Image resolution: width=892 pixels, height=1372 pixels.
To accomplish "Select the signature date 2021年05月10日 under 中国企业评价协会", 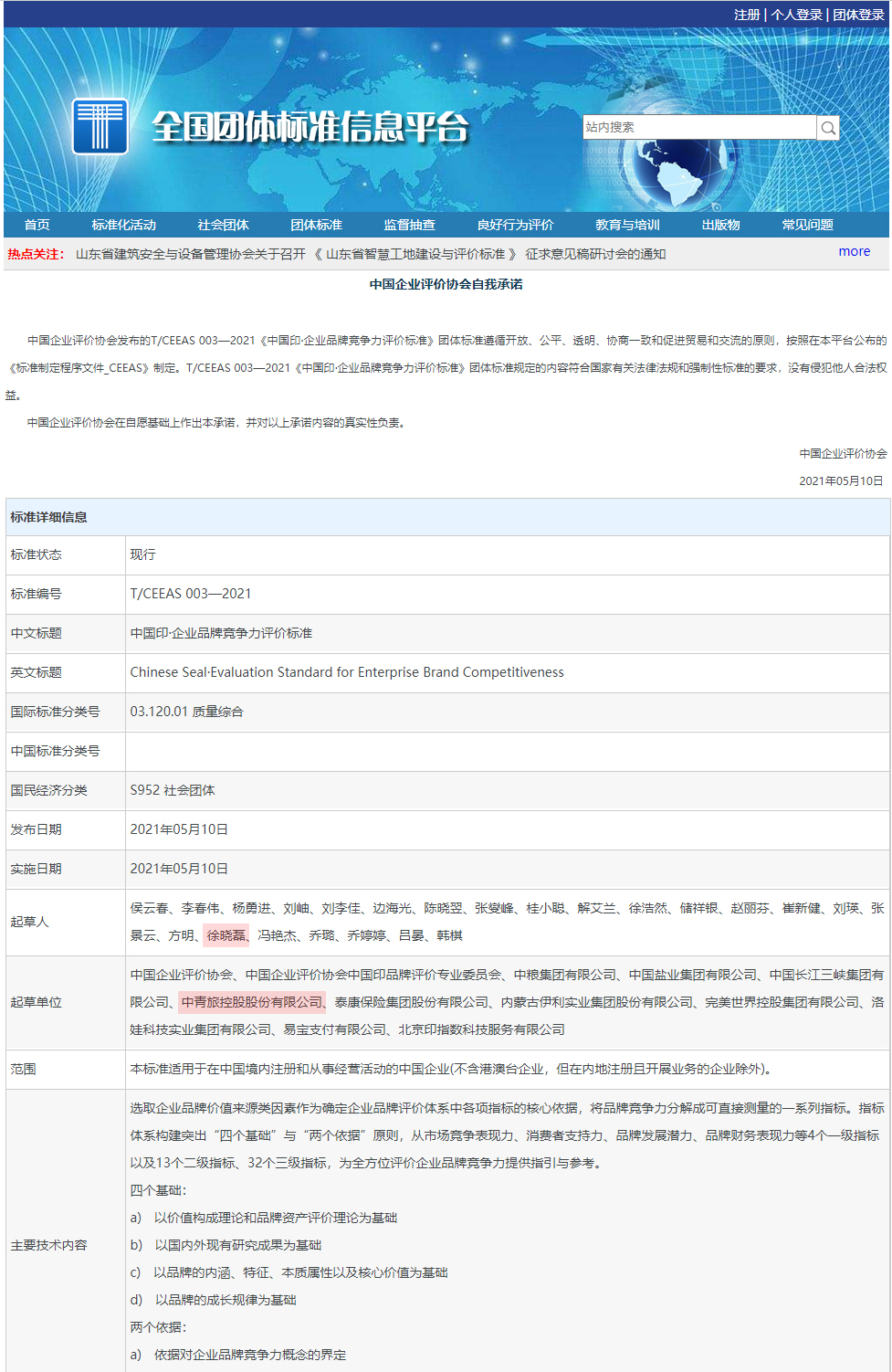I will 841,480.
